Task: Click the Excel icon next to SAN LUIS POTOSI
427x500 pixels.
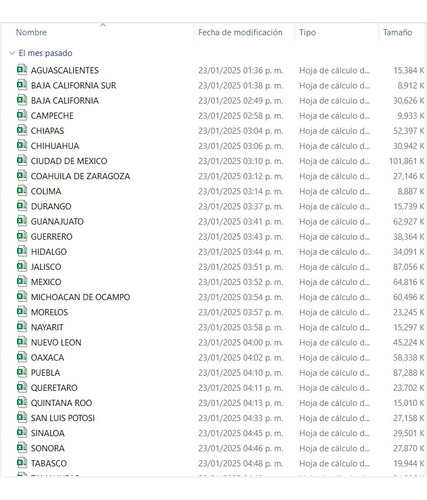Action: [x=22, y=418]
